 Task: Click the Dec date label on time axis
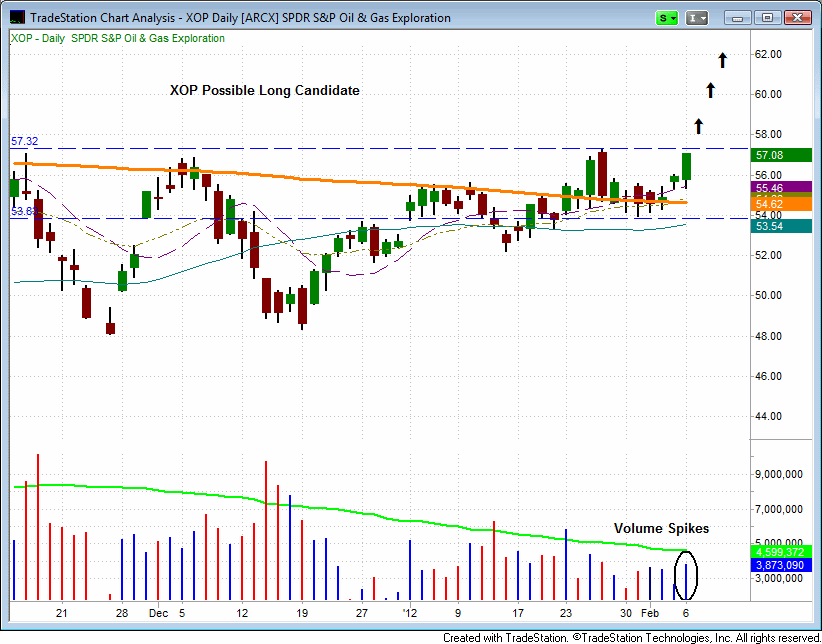pos(158,613)
